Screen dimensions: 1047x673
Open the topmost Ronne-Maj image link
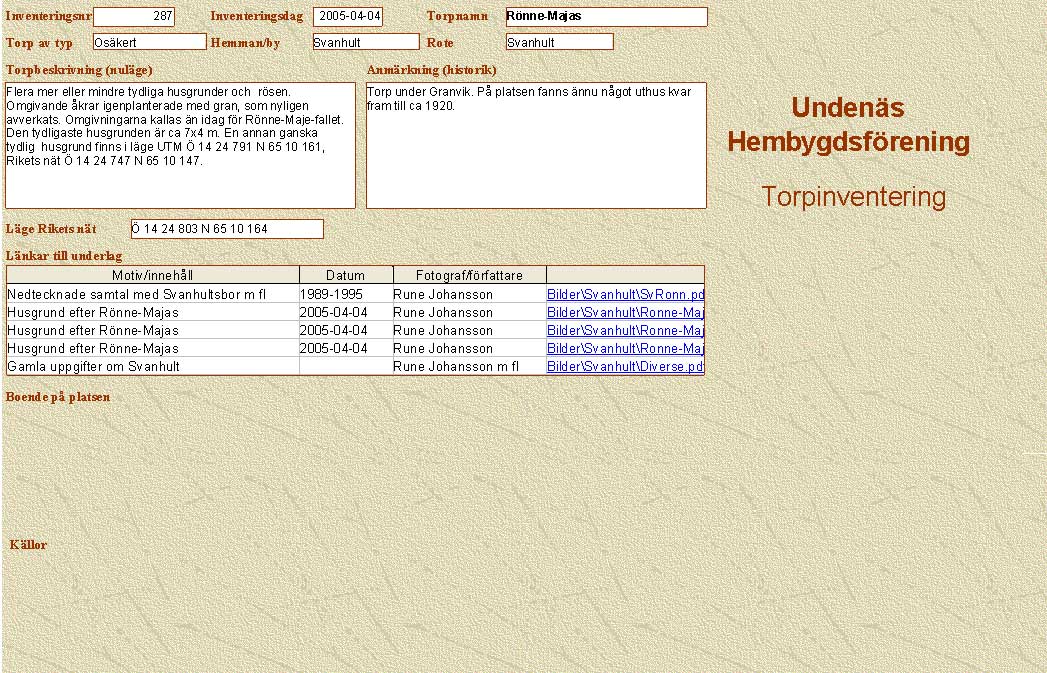tap(625, 312)
